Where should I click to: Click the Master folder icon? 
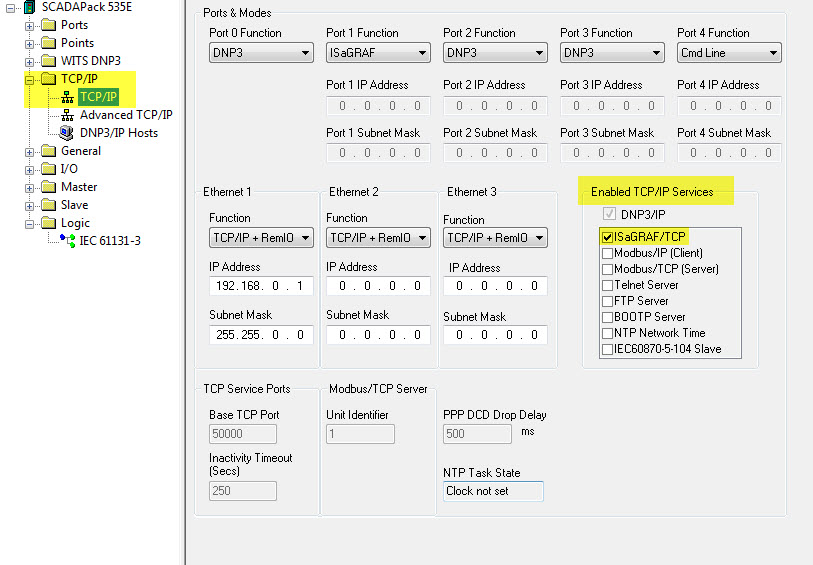pyautogui.click(x=49, y=187)
